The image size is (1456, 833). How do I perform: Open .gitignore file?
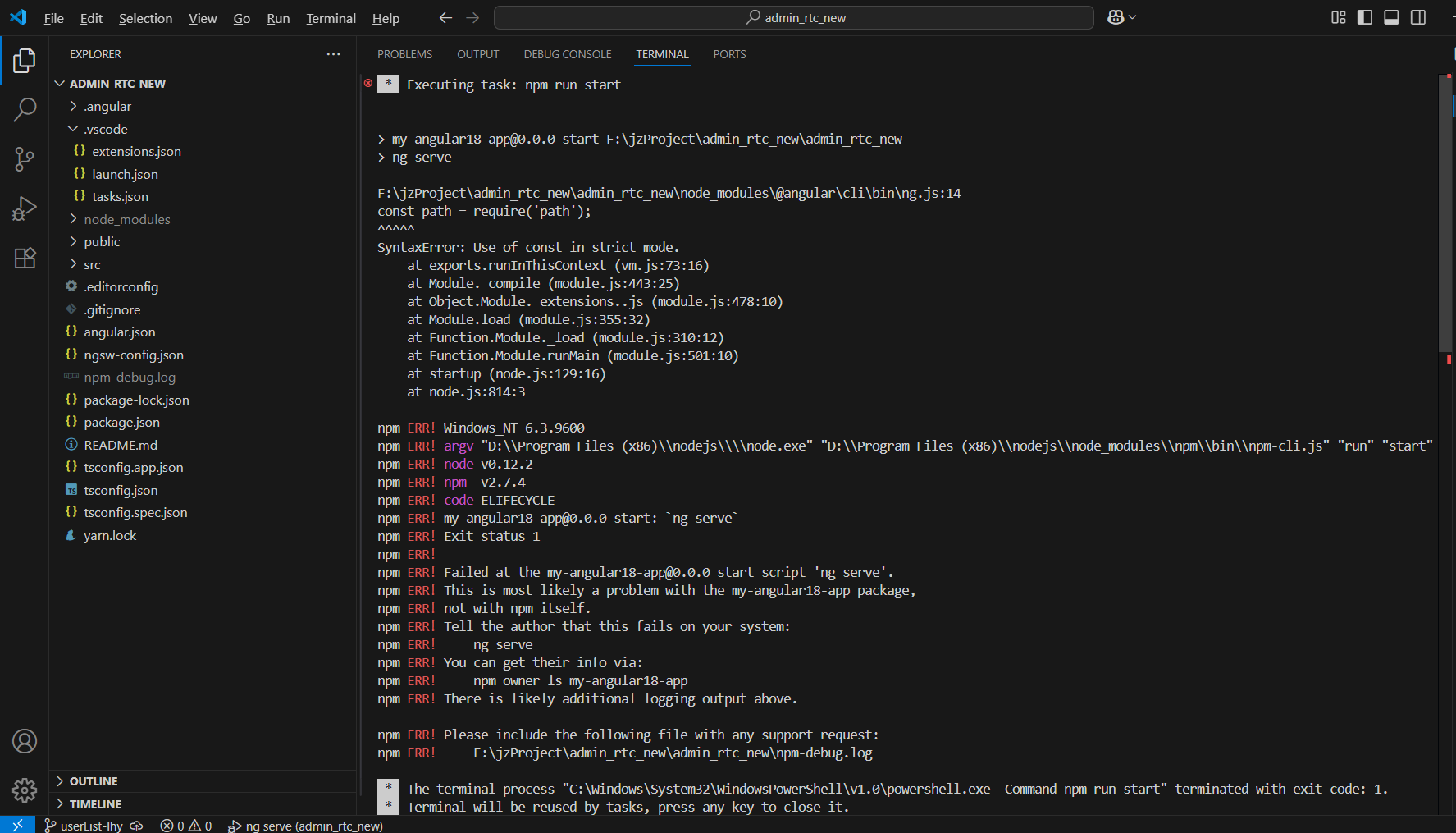pyautogui.click(x=203, y=309)
